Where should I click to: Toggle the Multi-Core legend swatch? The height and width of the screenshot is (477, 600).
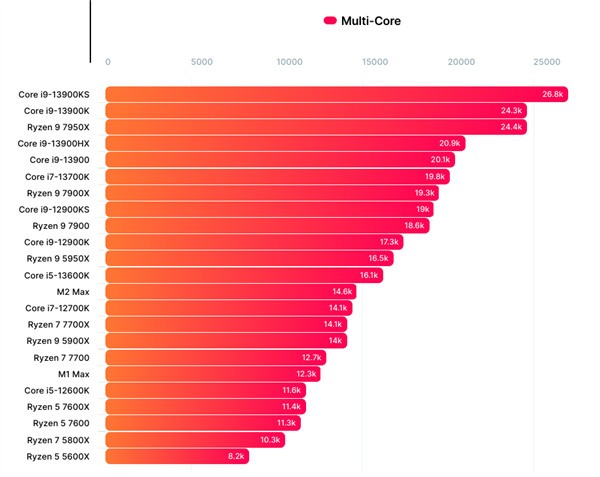330,21
